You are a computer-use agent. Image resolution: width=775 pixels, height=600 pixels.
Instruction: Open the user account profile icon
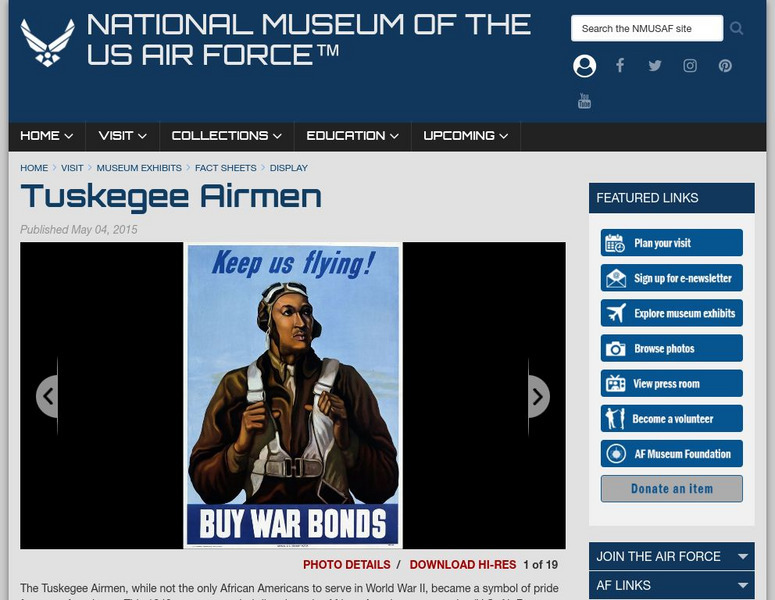tap(584, 66)
